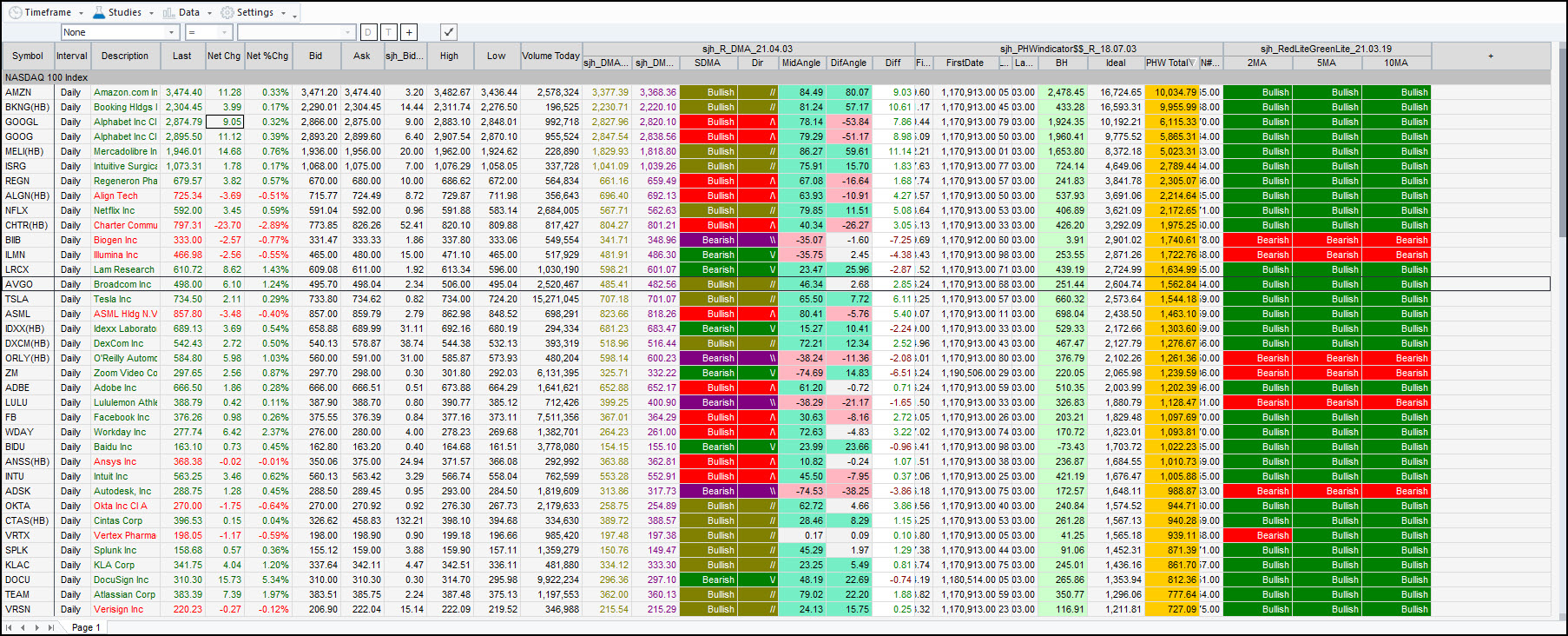The height and width of the screenshot is (636, 1568).
Task: Select the TSLA symbol cell
Action: pos(28,299)
